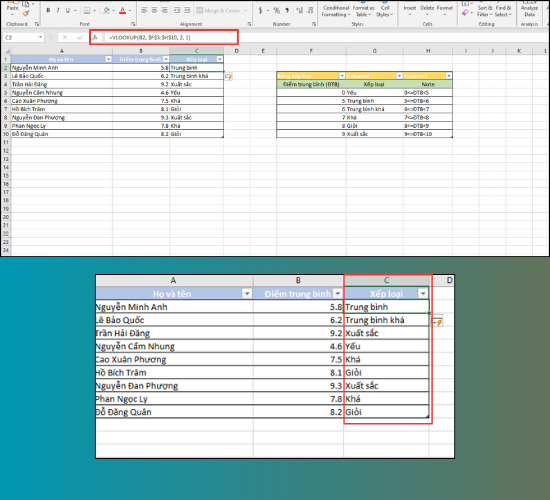This screenshot has height=500, width=550.
Task: Open Insert Function fx button
Action: click(95, 37)
